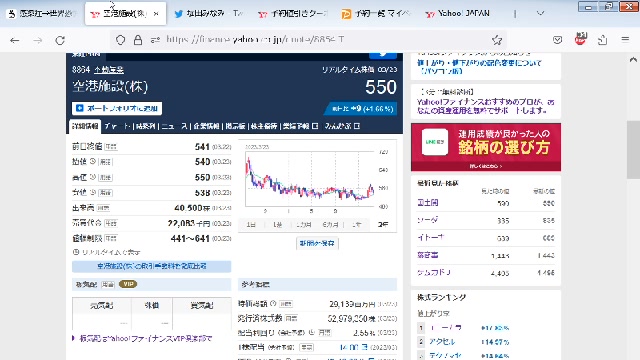Open the shield tracking protection icon
This screenshot has height=360, width=640.
pyautogui.click(x=120, y=40)
